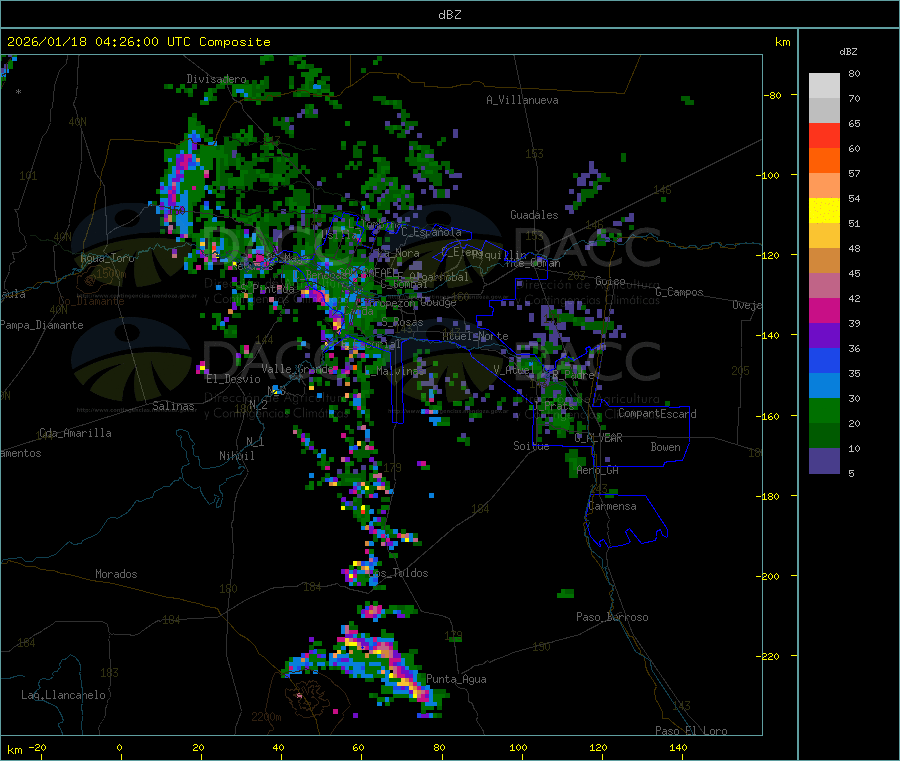Click the '-80' tick on the right km axis

773,96
